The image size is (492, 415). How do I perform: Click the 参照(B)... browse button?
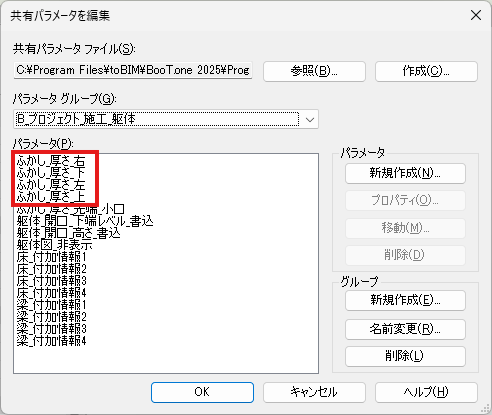coord(314,71)
